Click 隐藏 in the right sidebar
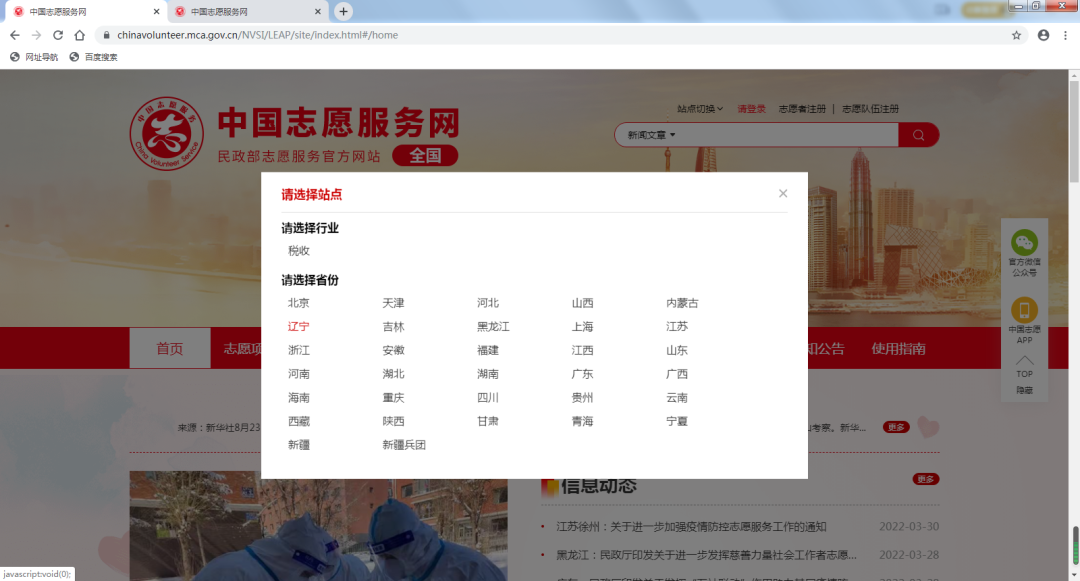Image resolution: width=1080 pixels, height=581 pixels. [1024, 390]
